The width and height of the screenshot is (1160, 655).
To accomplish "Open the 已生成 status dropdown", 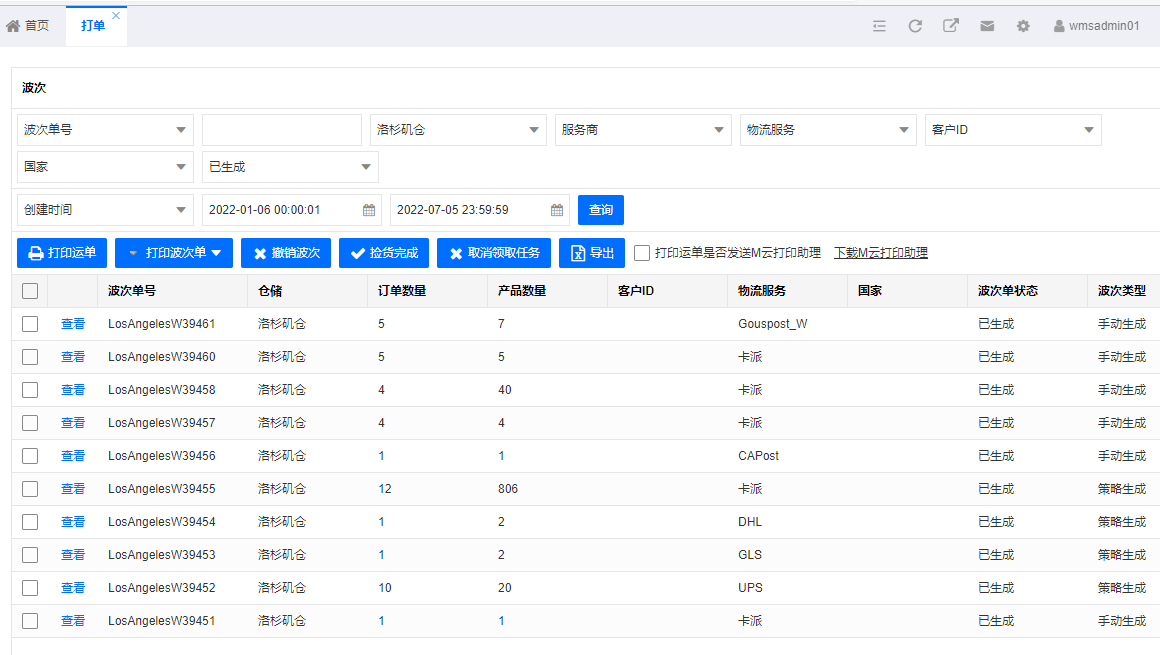I will pos(290,167).
